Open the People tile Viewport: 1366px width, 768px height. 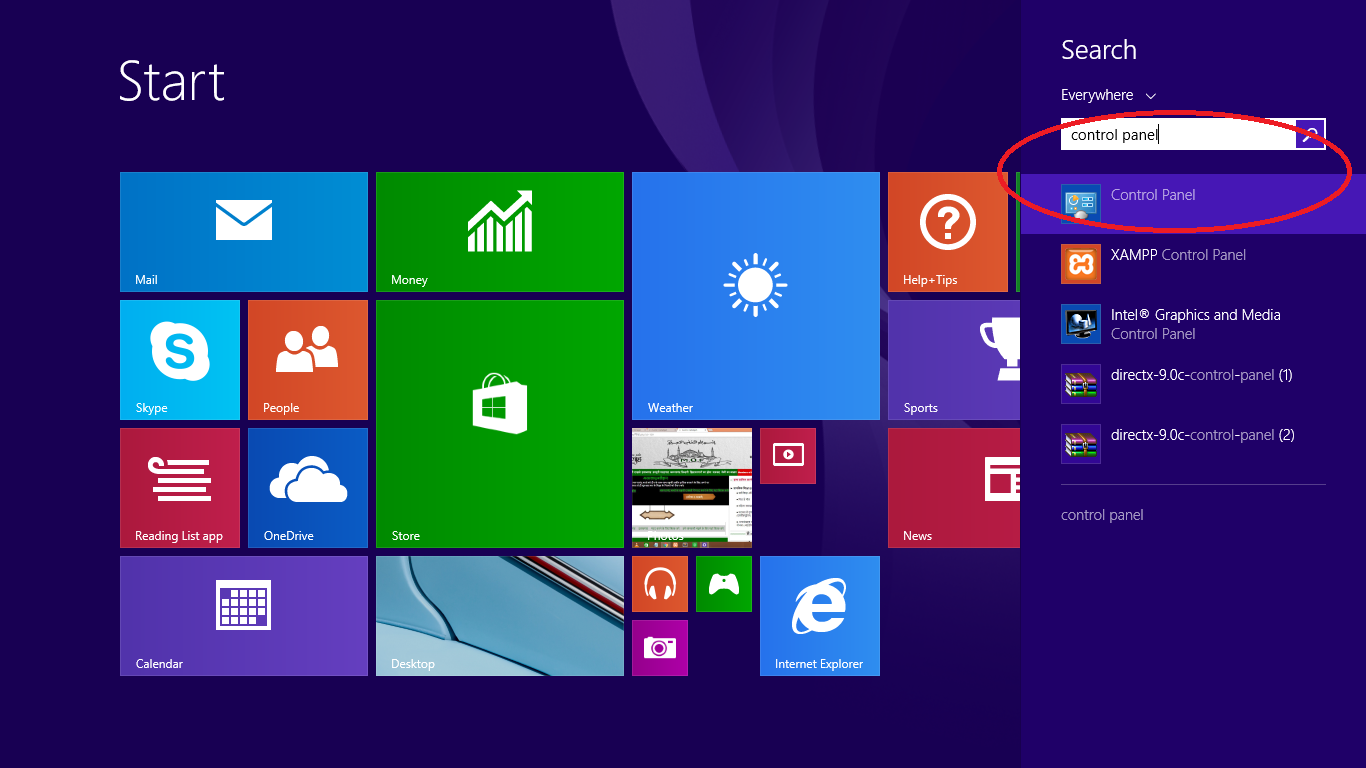[307, 359]
